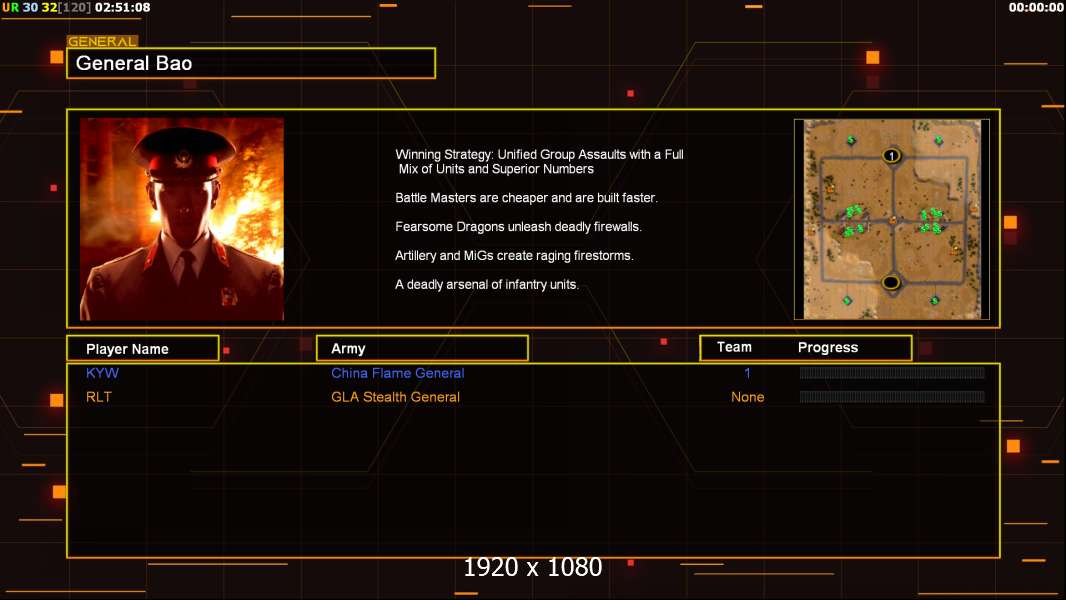Click KYW loading progress bar

click(x=892, y=372)
